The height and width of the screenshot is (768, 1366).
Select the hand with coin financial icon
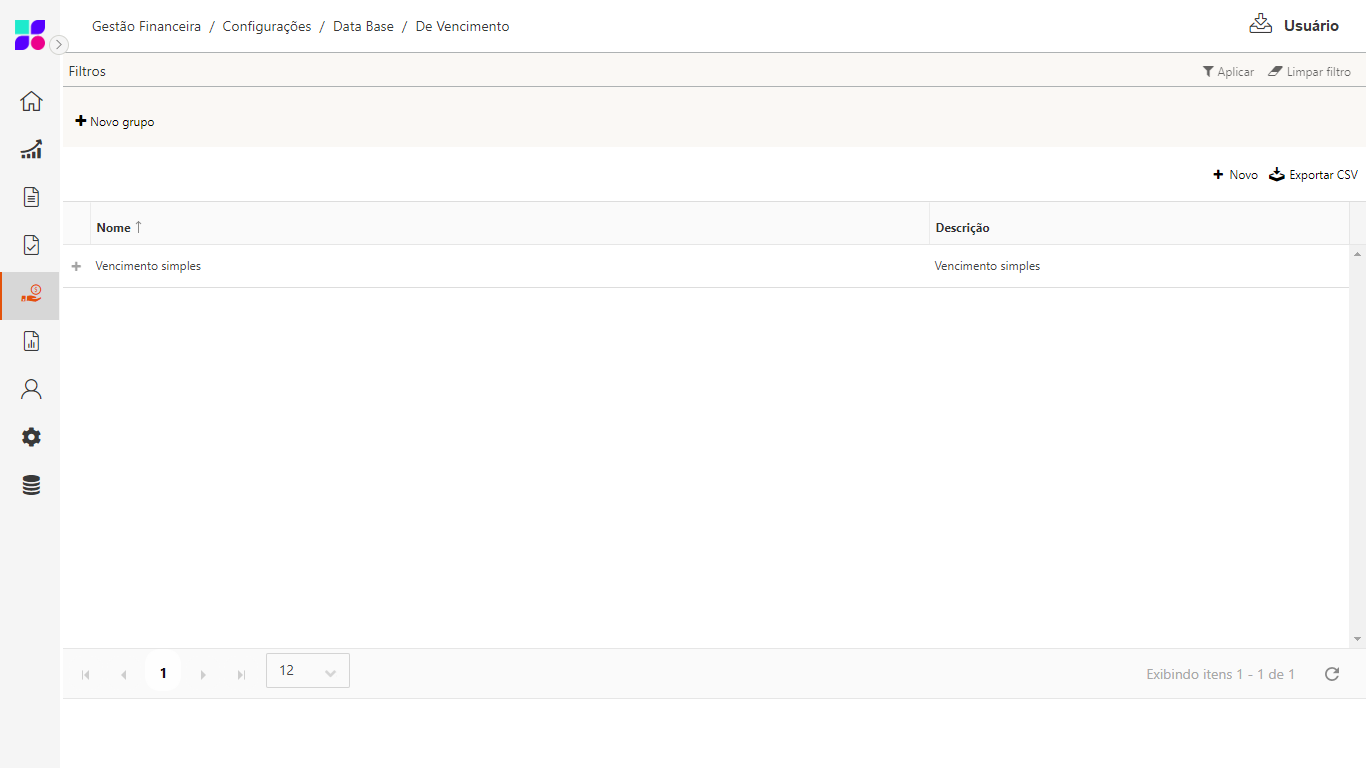(31, 294)
